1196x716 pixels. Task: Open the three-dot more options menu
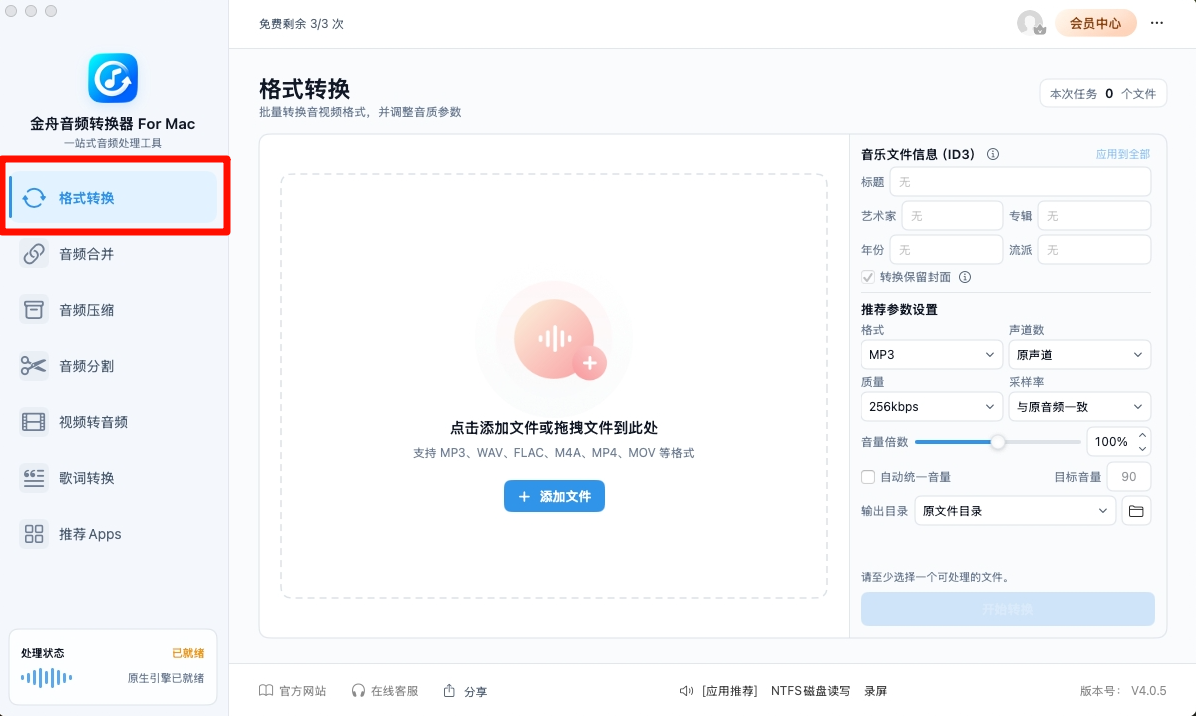pyautogui.click(x=1156, y=23)
